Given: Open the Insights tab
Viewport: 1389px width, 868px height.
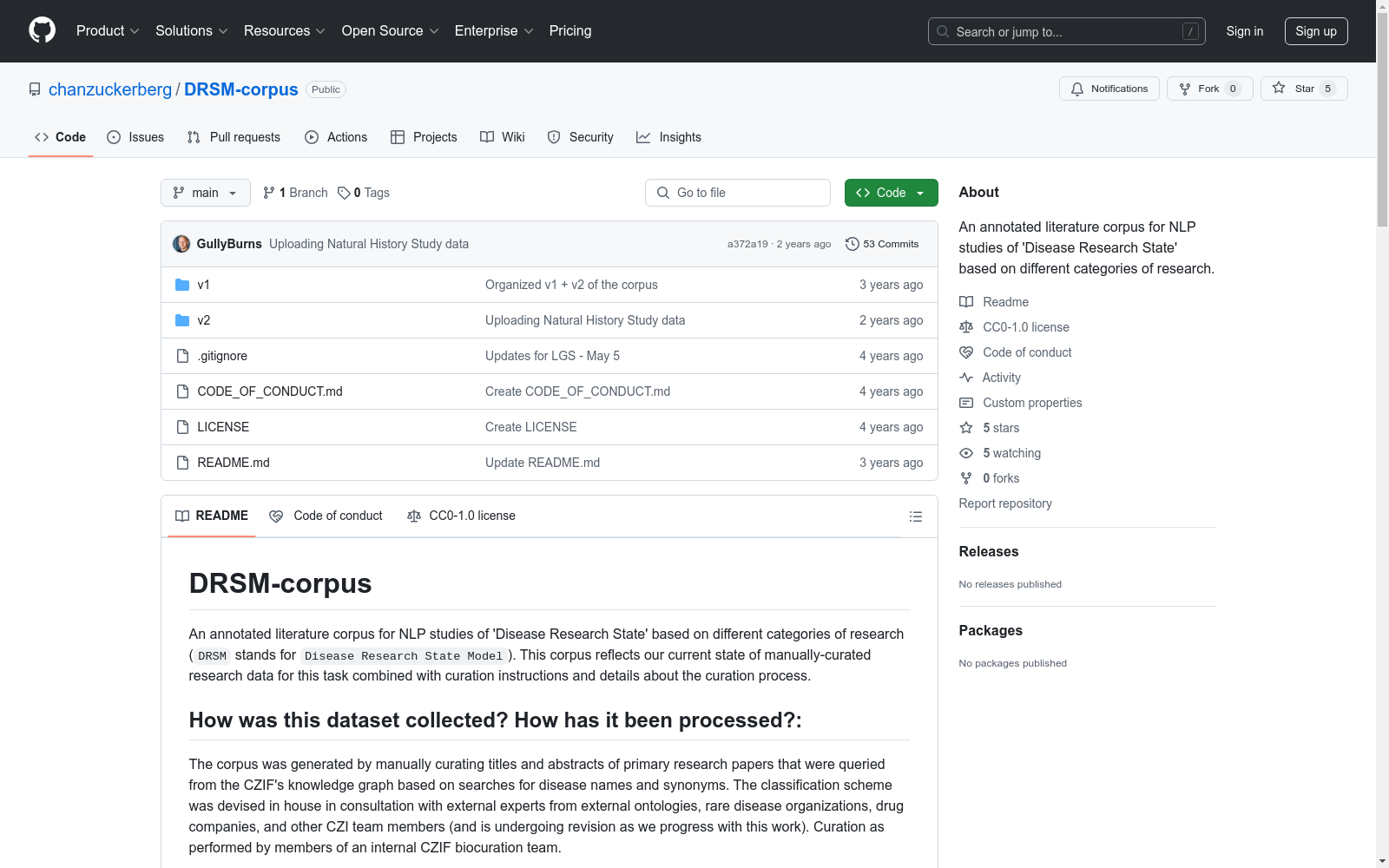Looking at the screenshot, I should coord(668,137).
